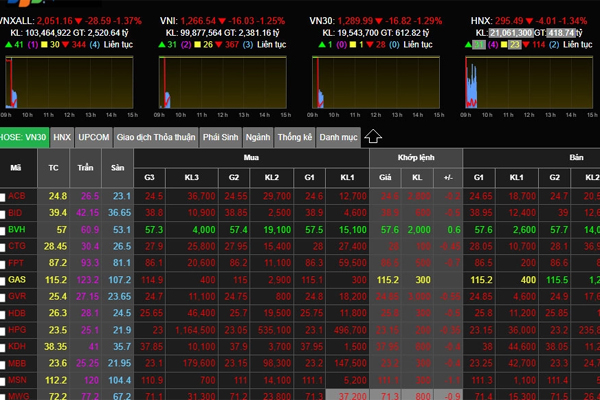The image size is (600, 400).
Task: Open the Ngành dropdown tab
Action: pyautogui.click(x=257, y=136)
